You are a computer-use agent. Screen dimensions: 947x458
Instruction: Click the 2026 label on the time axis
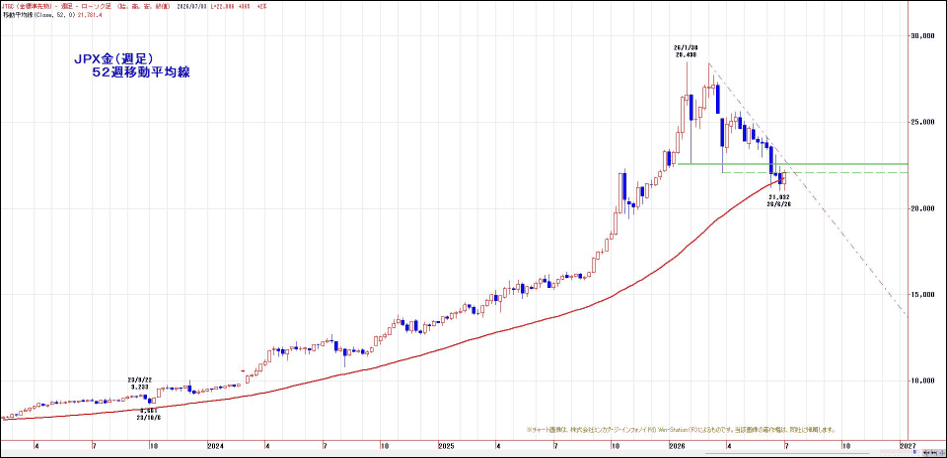pos(678,445)
